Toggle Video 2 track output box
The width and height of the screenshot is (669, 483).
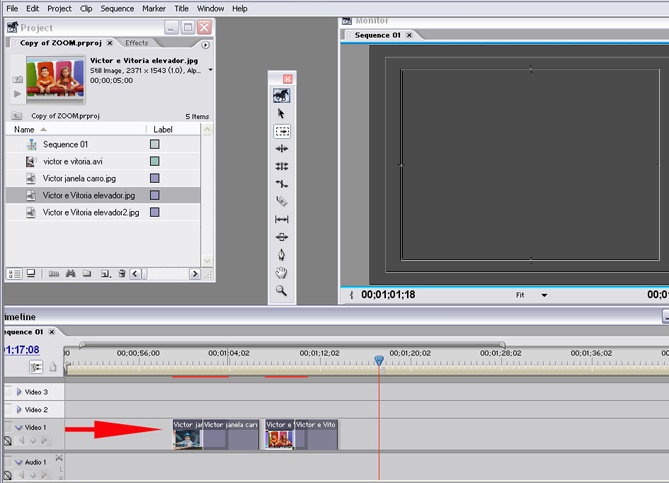click(x=7, y=410)
